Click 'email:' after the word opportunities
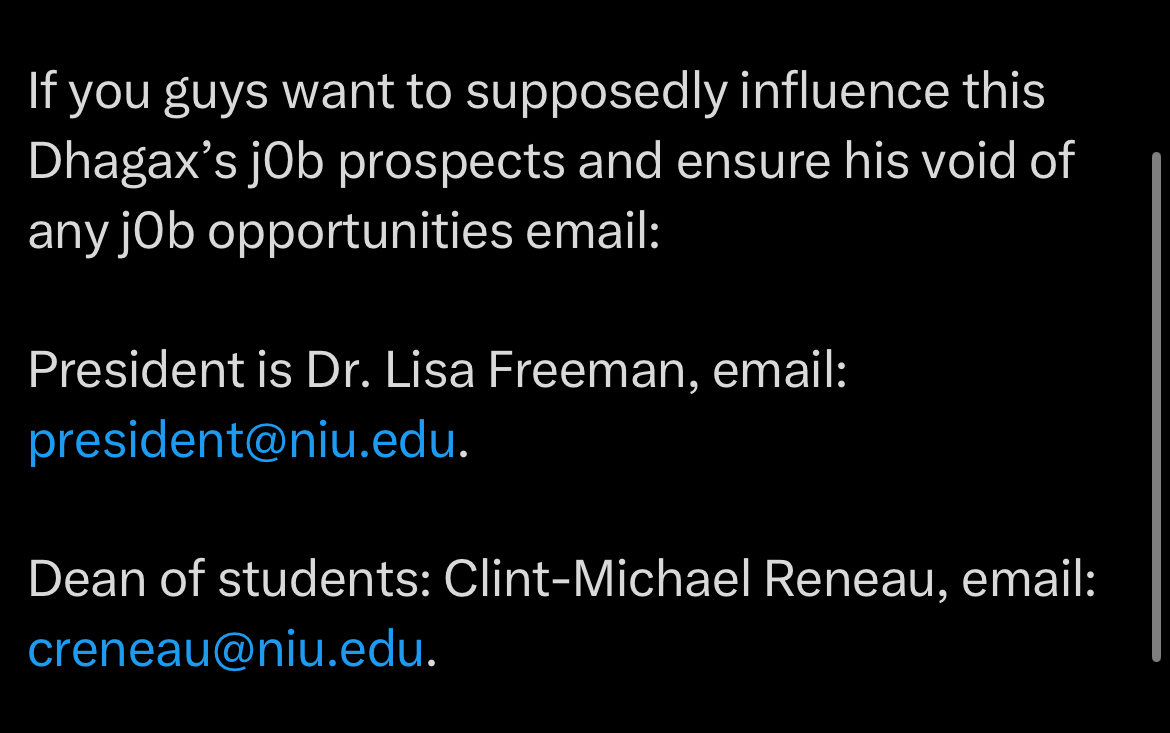 592,231
